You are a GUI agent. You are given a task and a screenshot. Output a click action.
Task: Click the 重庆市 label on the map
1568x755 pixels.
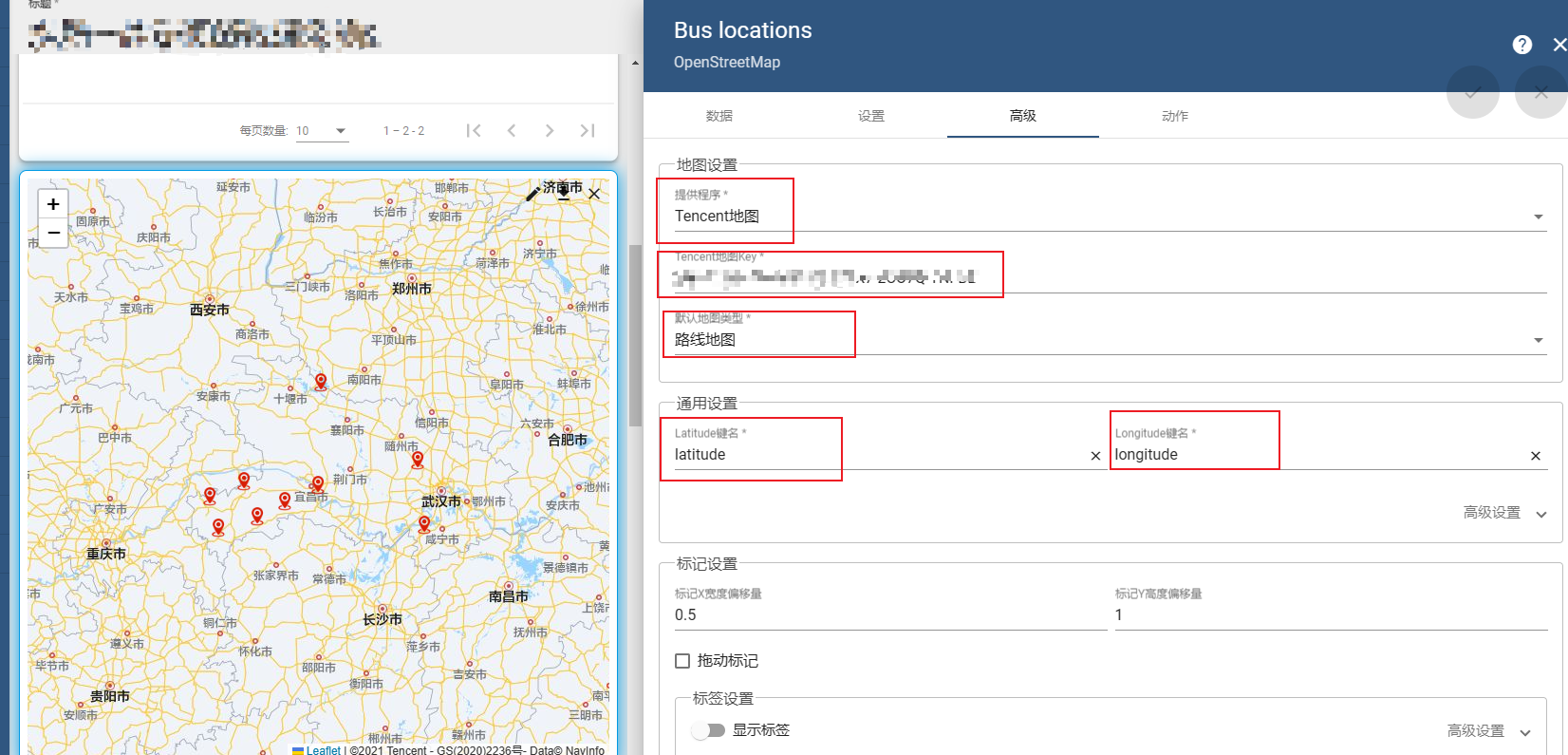(x=105, y=554)
